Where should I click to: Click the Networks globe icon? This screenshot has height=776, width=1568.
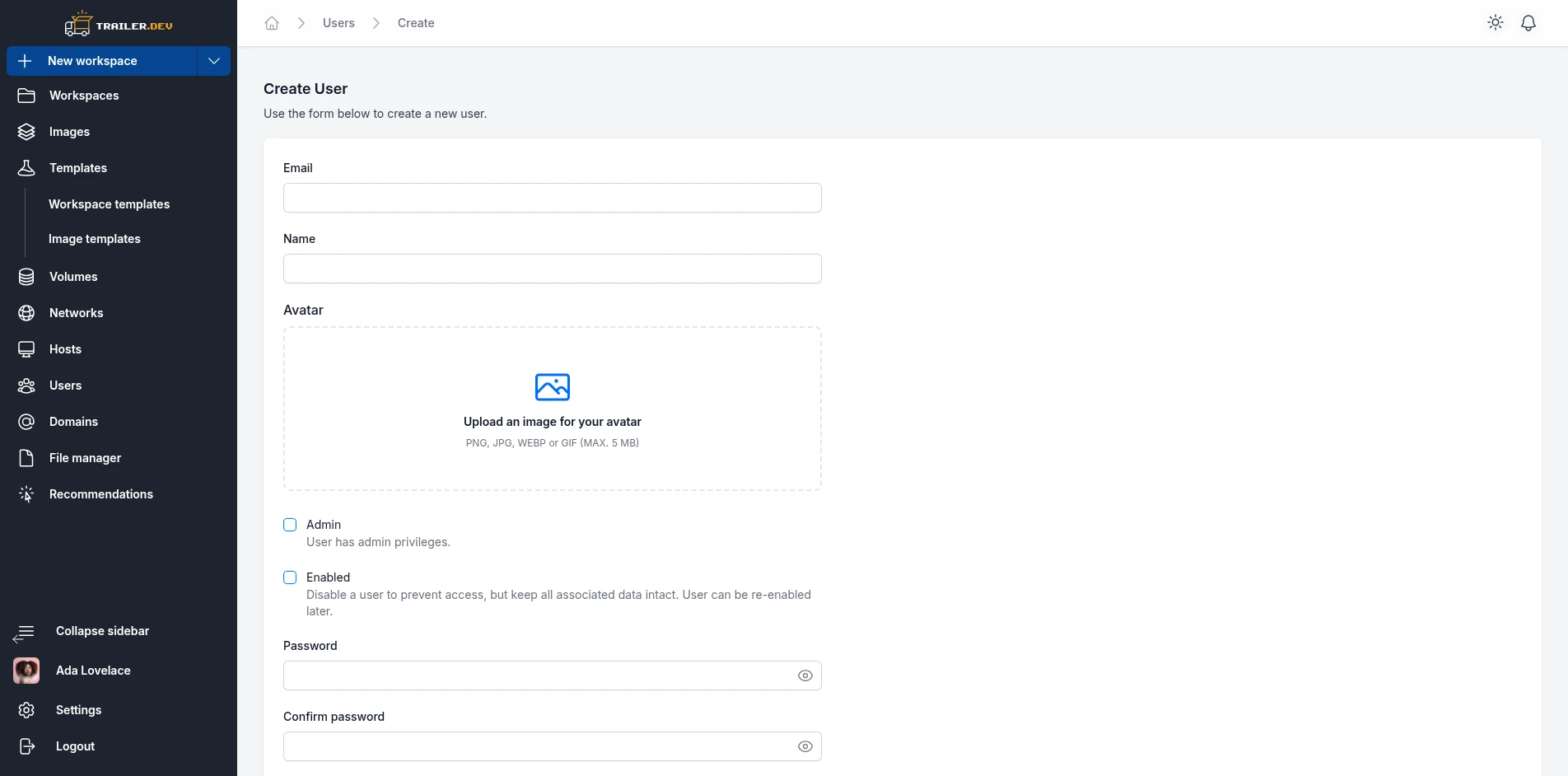tap(26, 313)
